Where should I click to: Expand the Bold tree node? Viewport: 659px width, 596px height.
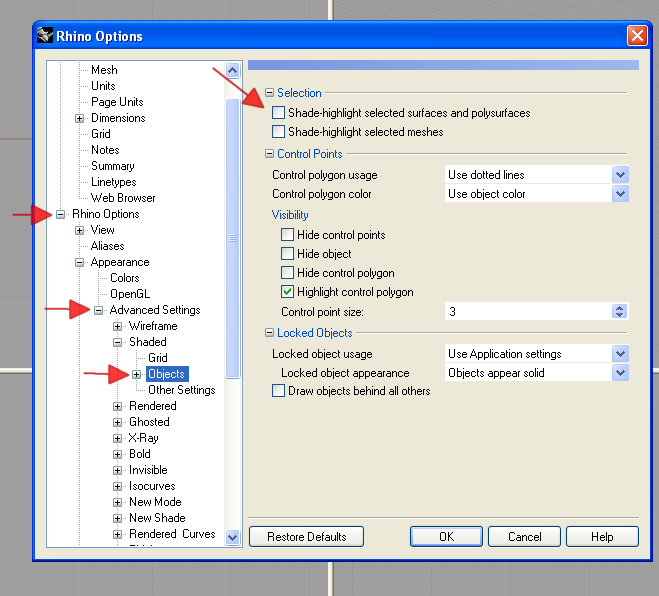(118, 454)
